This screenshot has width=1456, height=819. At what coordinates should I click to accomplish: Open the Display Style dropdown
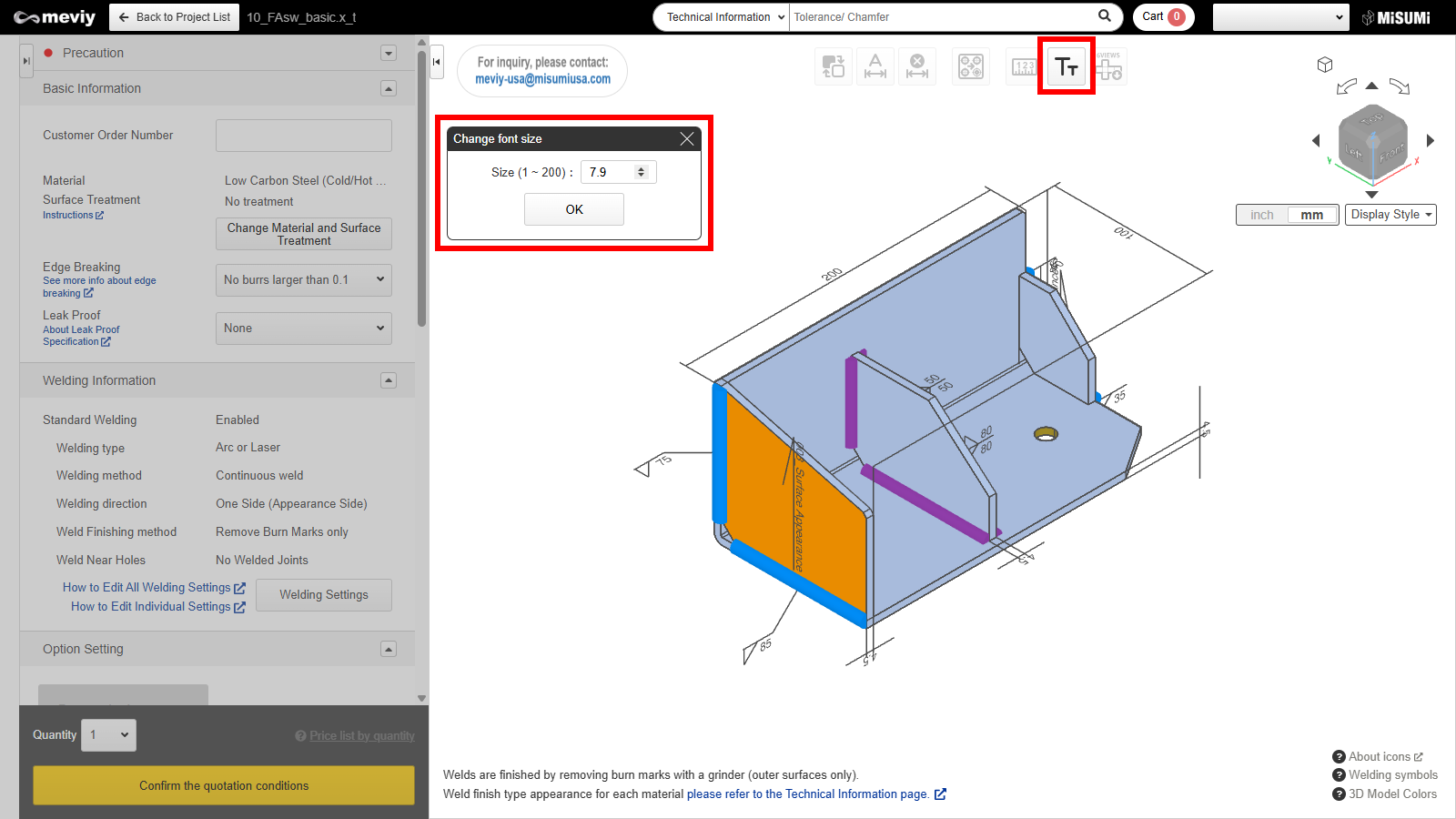(x=1390, y=215)
